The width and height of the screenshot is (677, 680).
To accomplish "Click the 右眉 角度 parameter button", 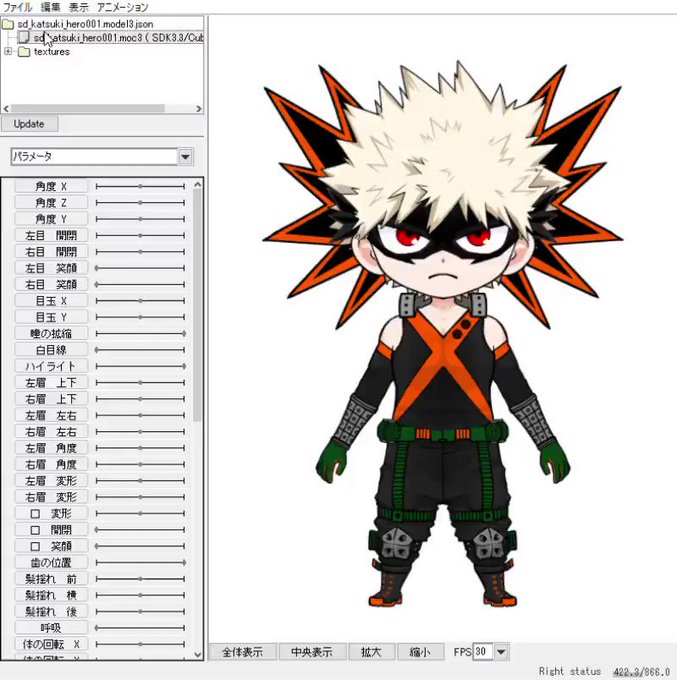I will (x=51, y=464).
